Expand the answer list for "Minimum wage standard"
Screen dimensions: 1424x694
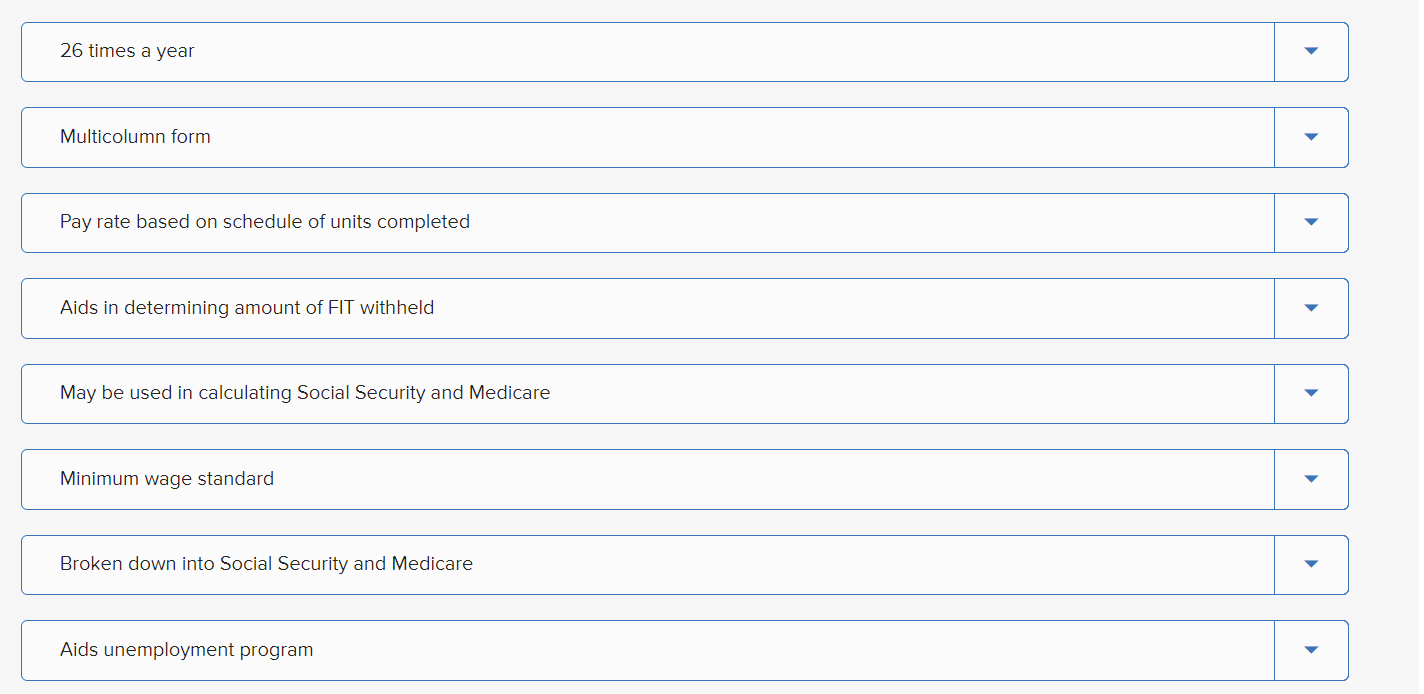point(1310,479)
